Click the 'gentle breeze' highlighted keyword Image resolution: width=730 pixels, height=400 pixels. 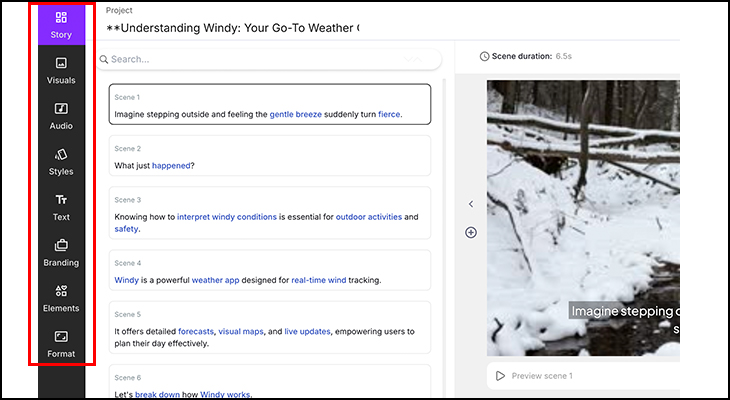(x=295, y=115)
